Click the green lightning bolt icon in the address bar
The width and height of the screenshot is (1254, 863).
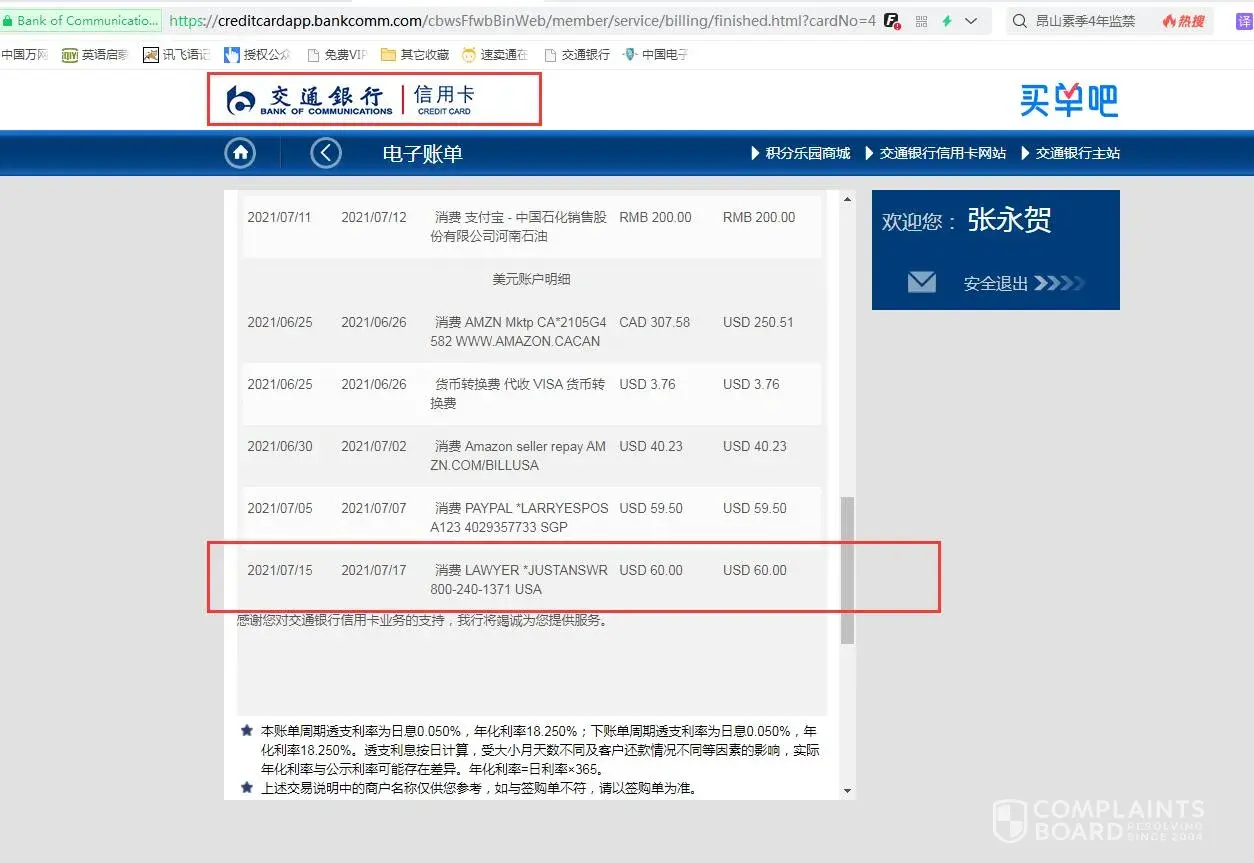[x=946, y=21]
